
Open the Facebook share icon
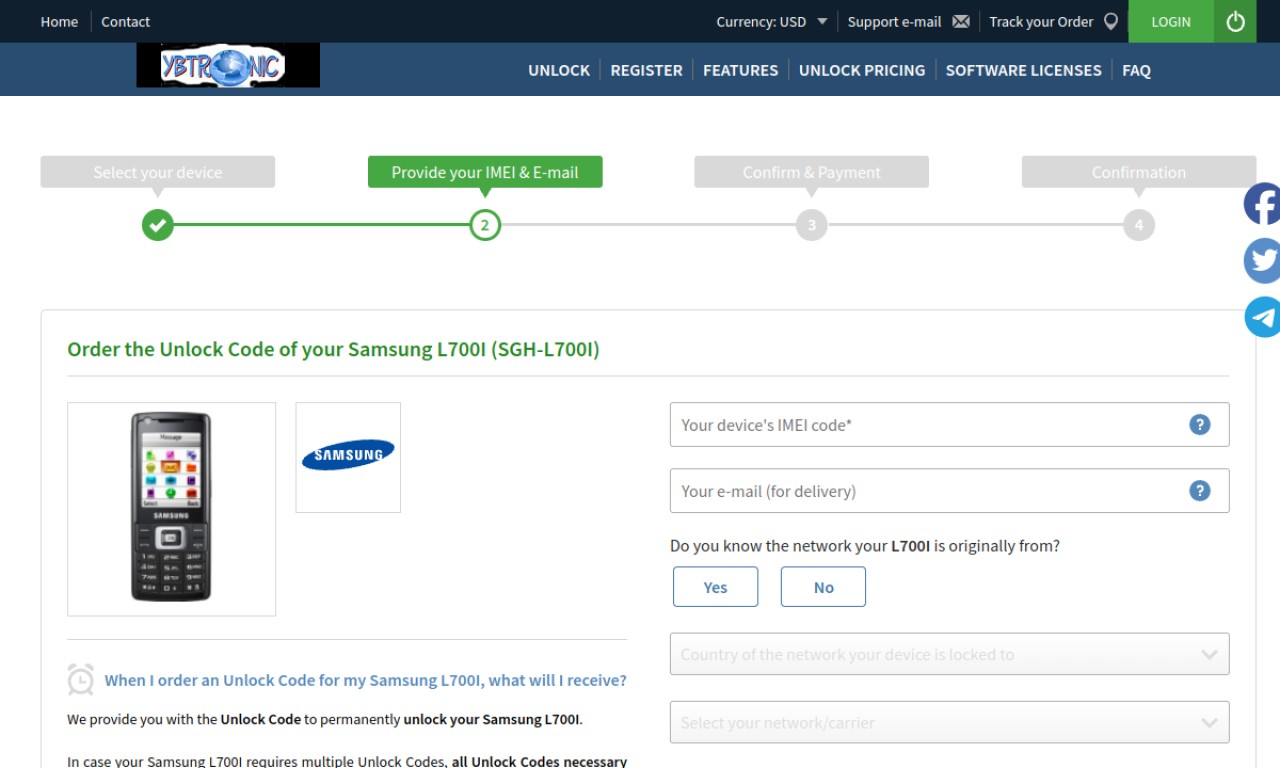click(1262, 204)
